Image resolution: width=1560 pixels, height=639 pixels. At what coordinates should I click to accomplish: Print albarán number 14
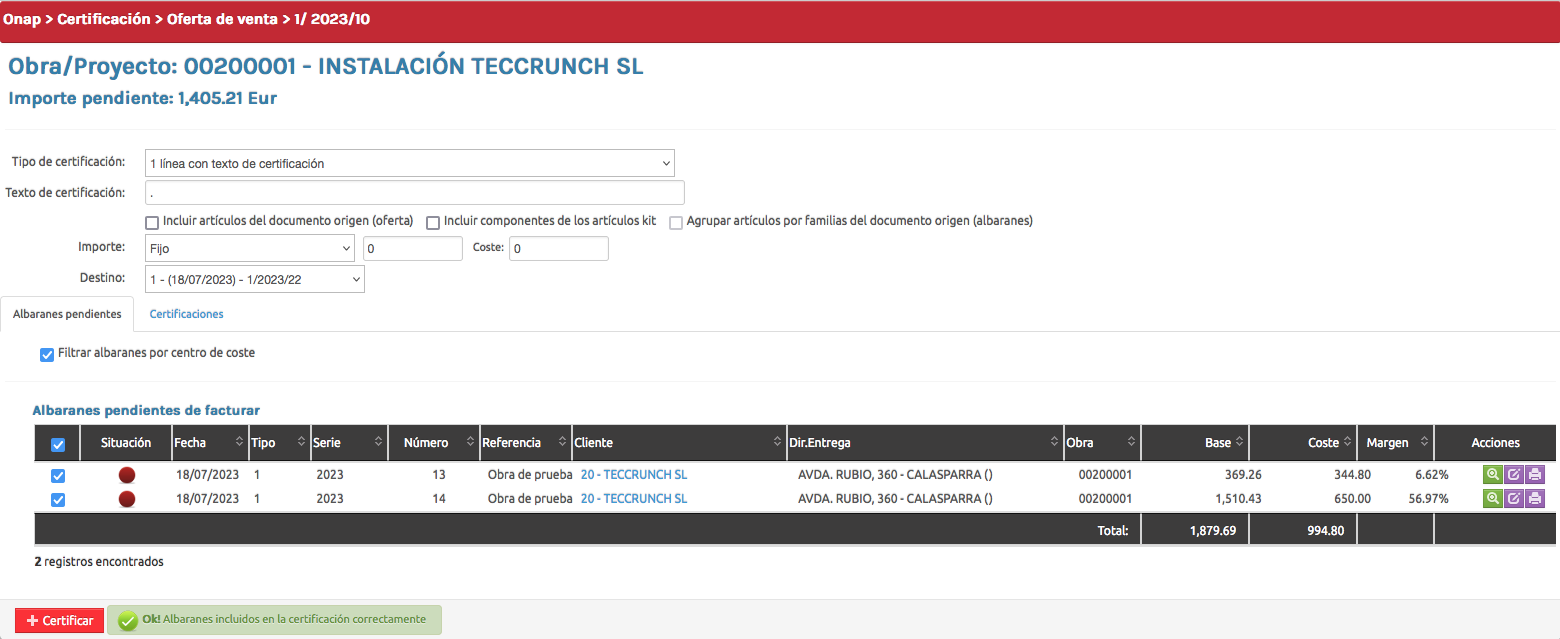pos(1535,498)
